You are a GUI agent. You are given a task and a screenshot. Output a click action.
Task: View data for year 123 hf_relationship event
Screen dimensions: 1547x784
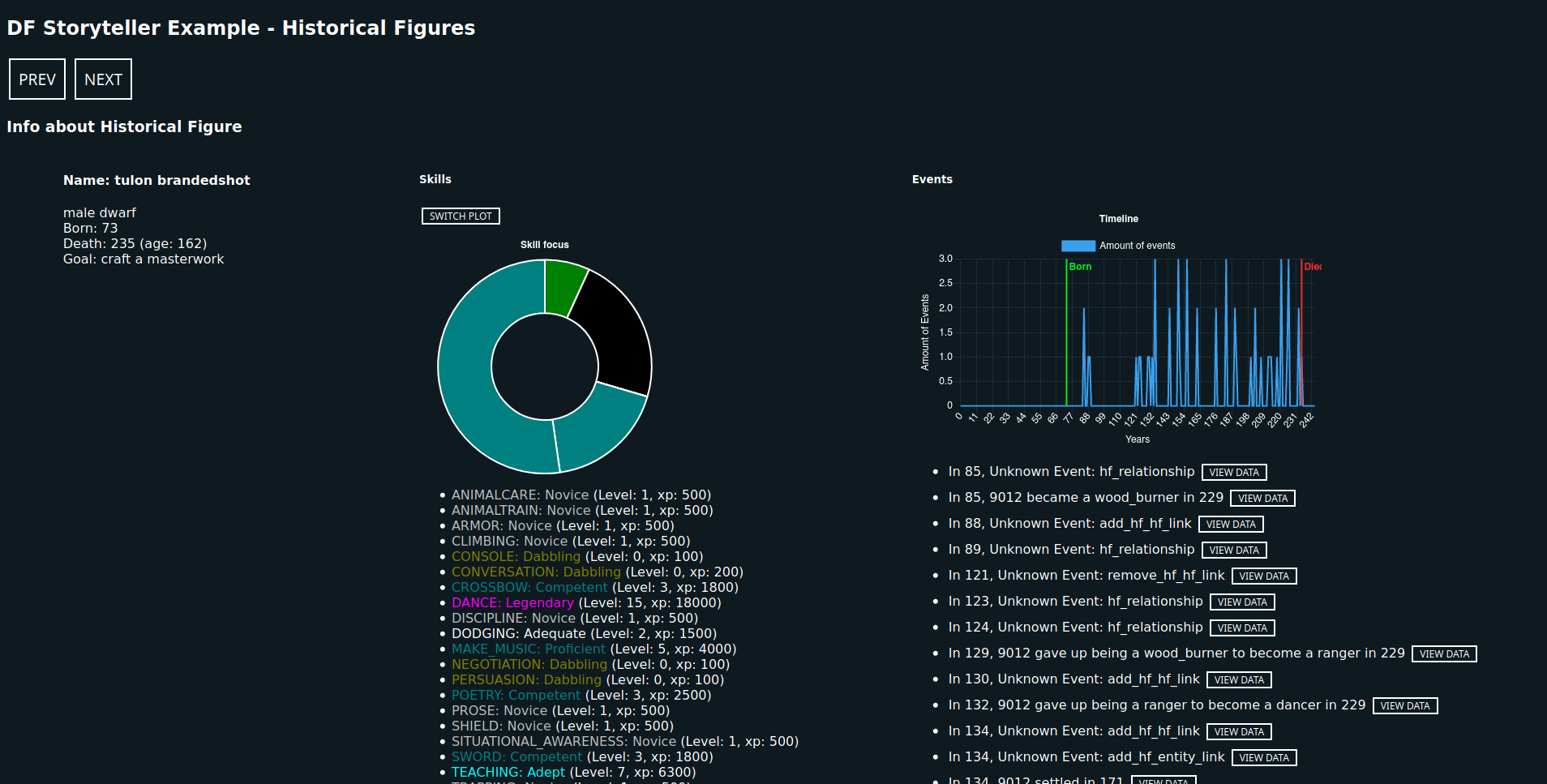pos(1242,602)
